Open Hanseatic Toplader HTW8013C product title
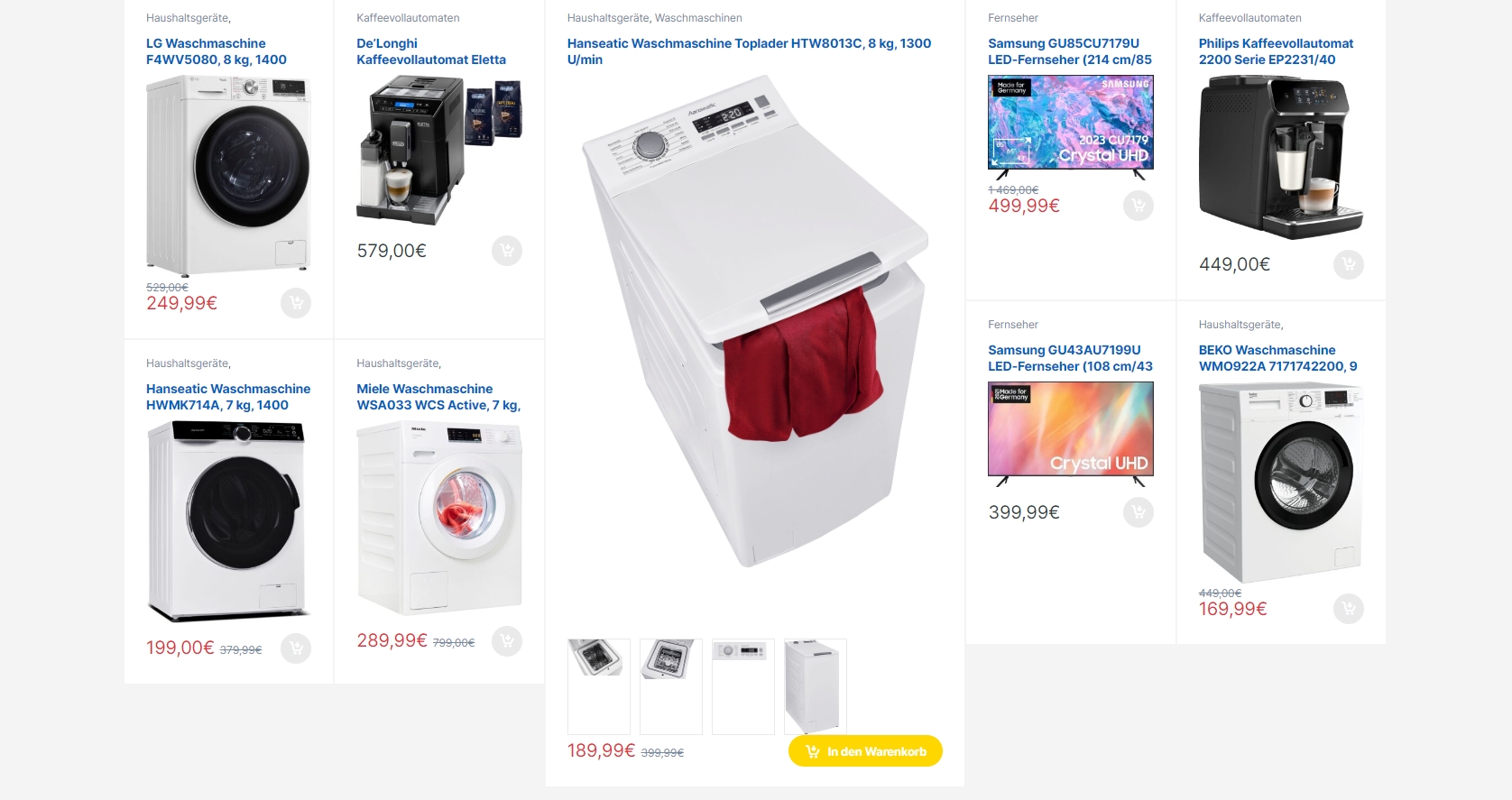 pyautogui.click(x=749, y=51)
